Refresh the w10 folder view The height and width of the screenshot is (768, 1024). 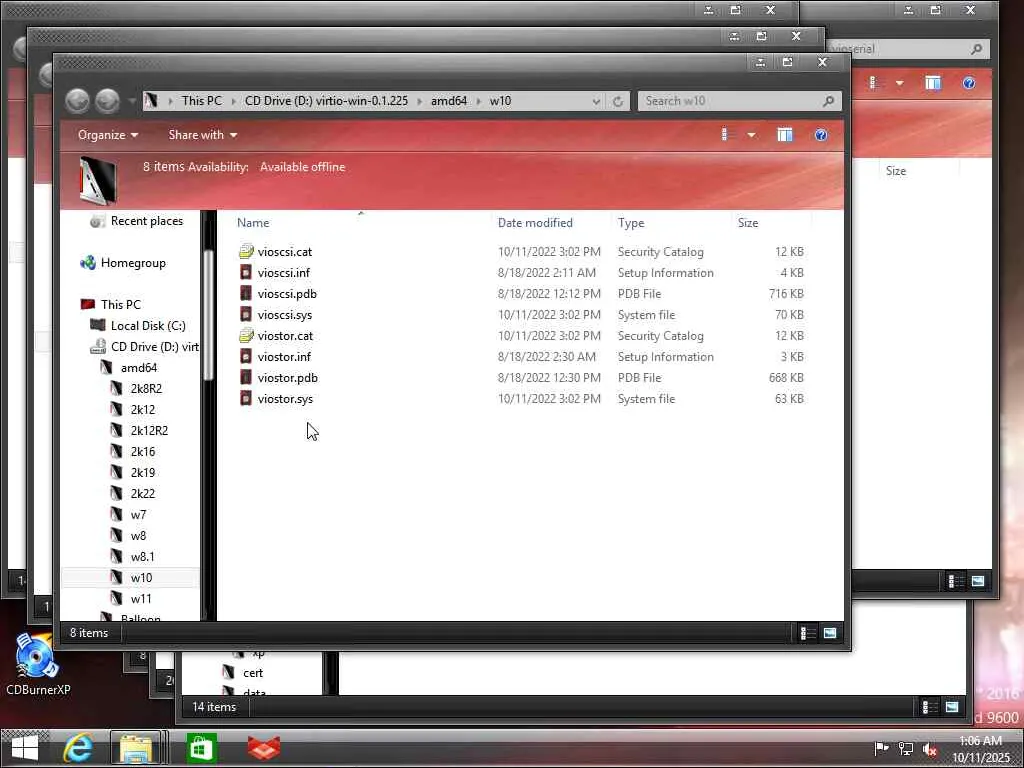(x=618, y=101)
